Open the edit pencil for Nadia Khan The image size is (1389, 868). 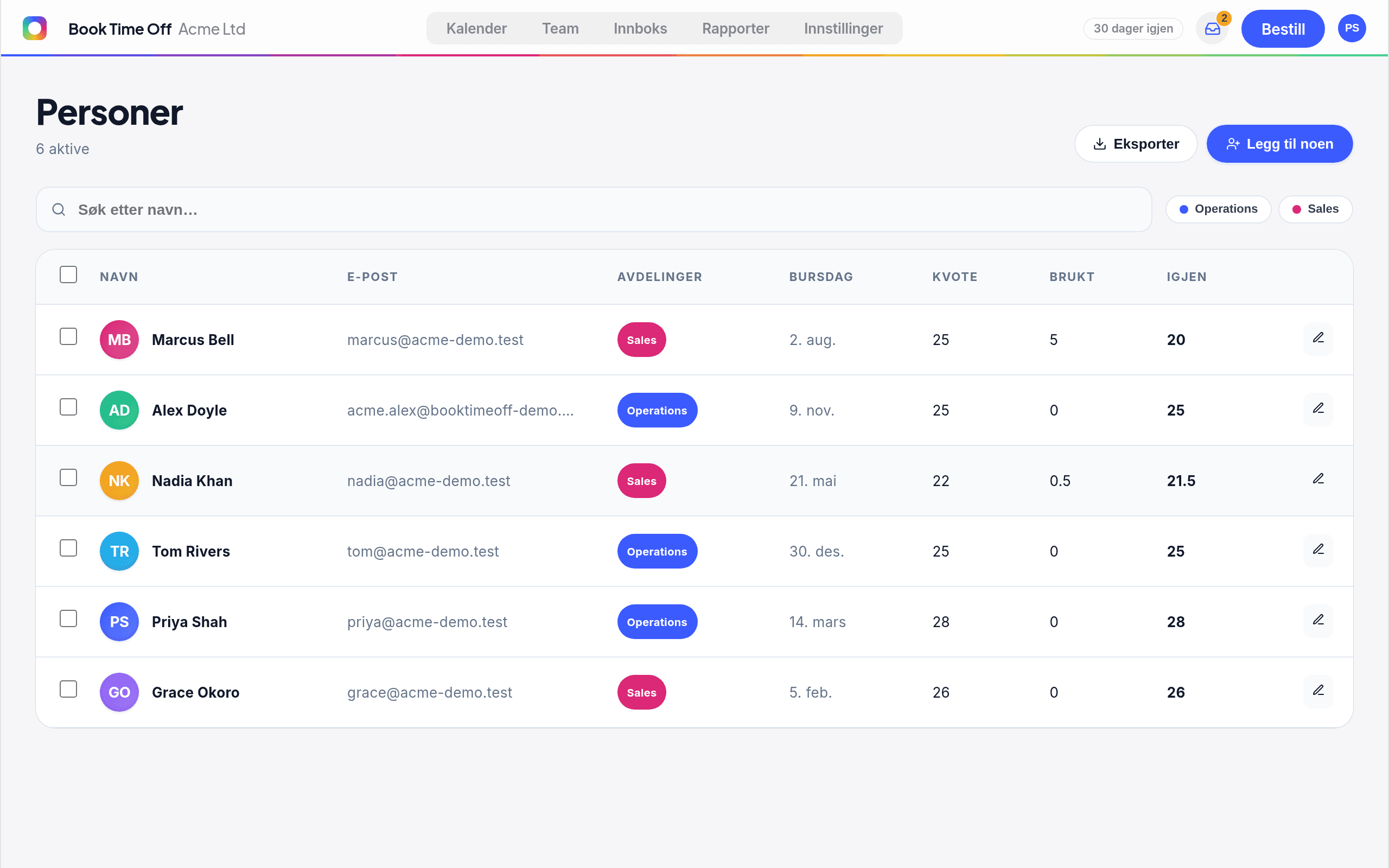tap(1318, 480)
